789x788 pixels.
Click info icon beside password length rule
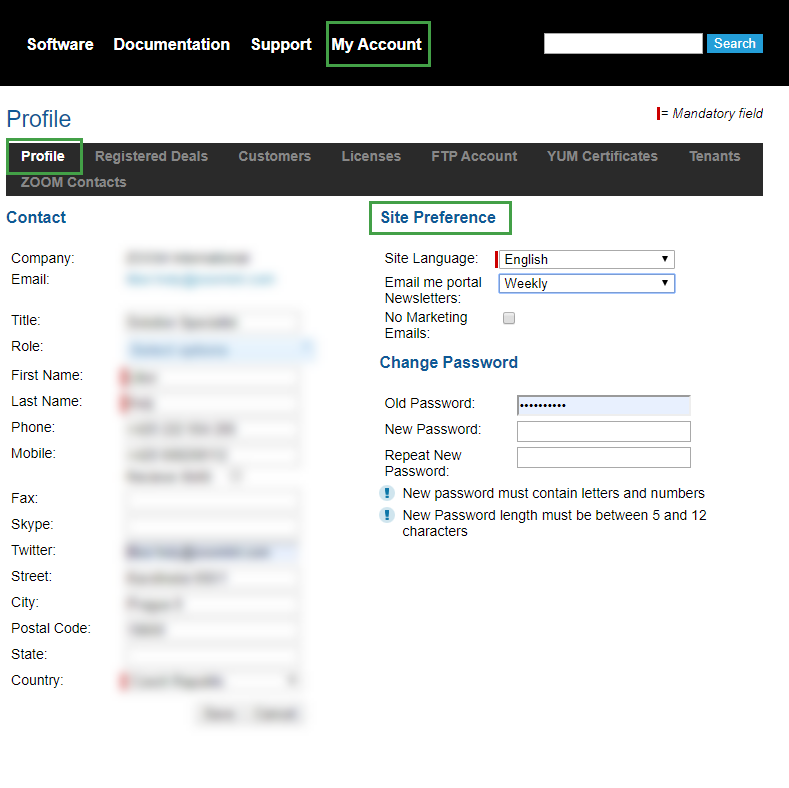click(x=387, y=515)
